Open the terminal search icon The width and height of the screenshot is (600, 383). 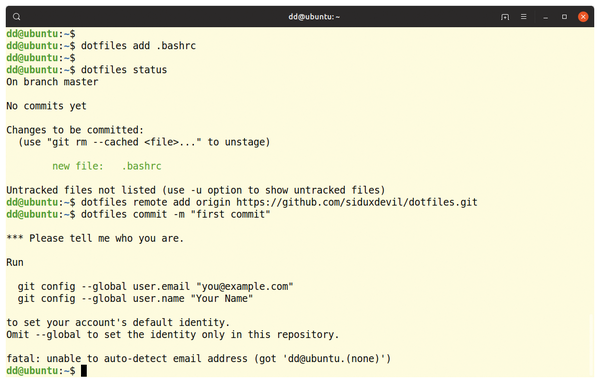(16, 16)
